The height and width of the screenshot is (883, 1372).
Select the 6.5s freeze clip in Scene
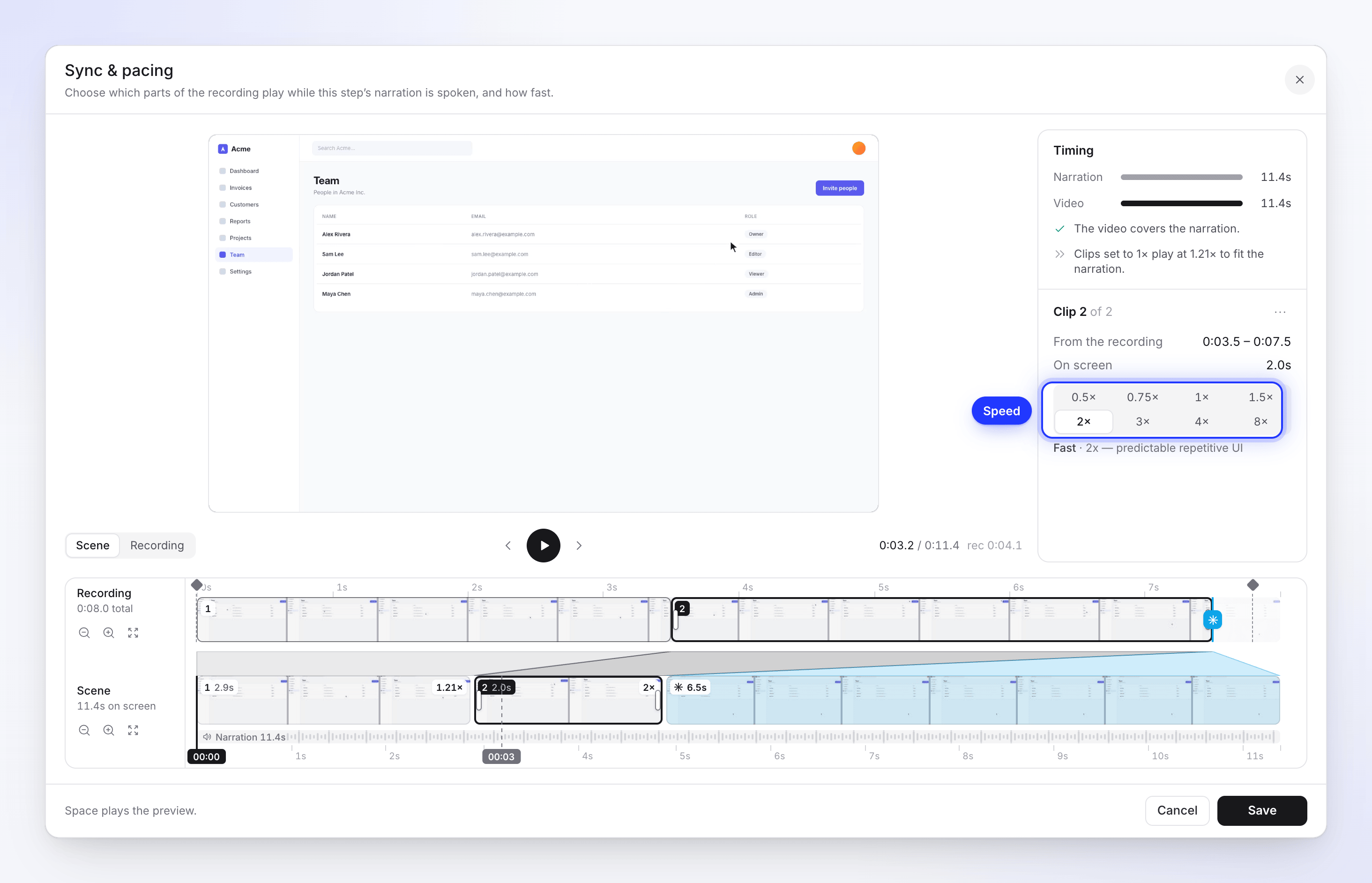coord(973,700)
